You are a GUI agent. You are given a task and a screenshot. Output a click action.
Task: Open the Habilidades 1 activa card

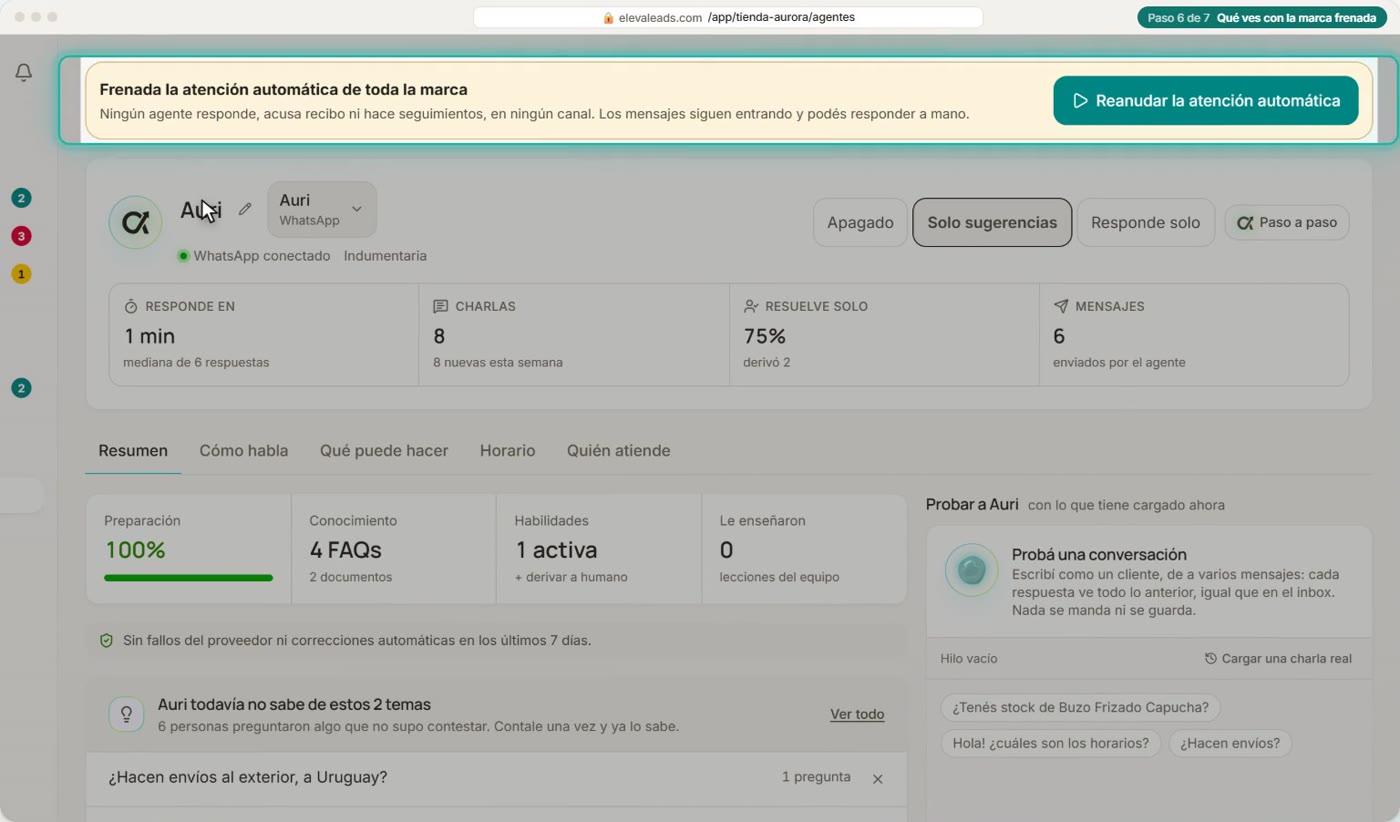coord(599,549)
